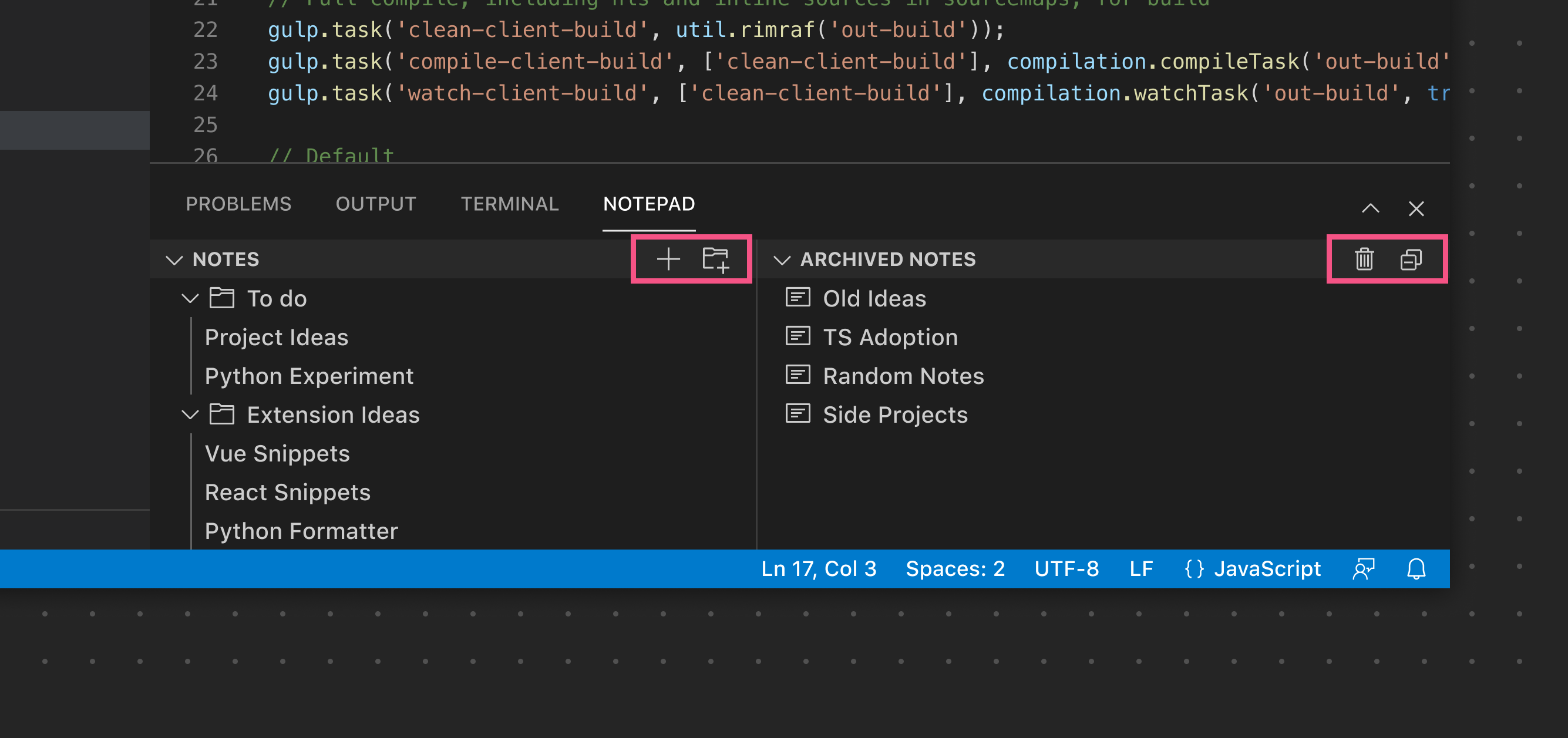Collapse the To do folder
1568x738 pixels.
click(189, 298)
